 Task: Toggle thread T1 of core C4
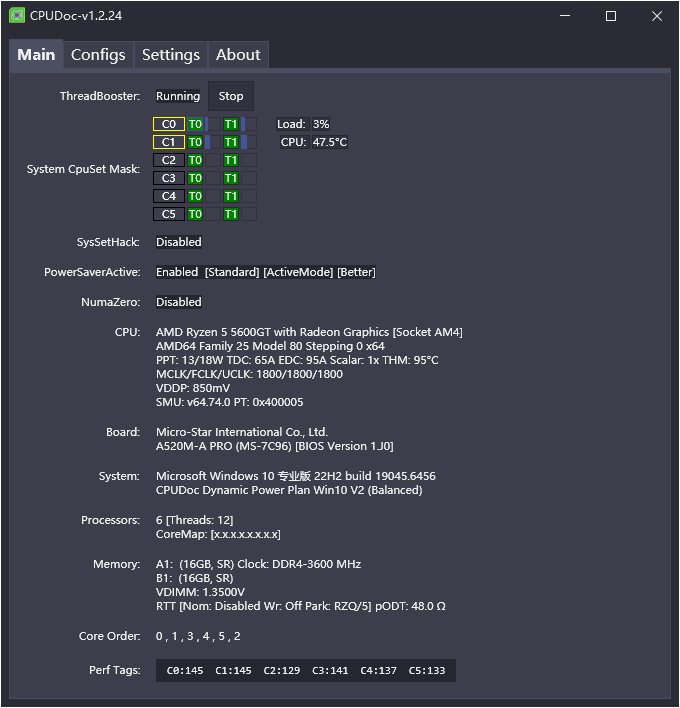pos(231,196)
